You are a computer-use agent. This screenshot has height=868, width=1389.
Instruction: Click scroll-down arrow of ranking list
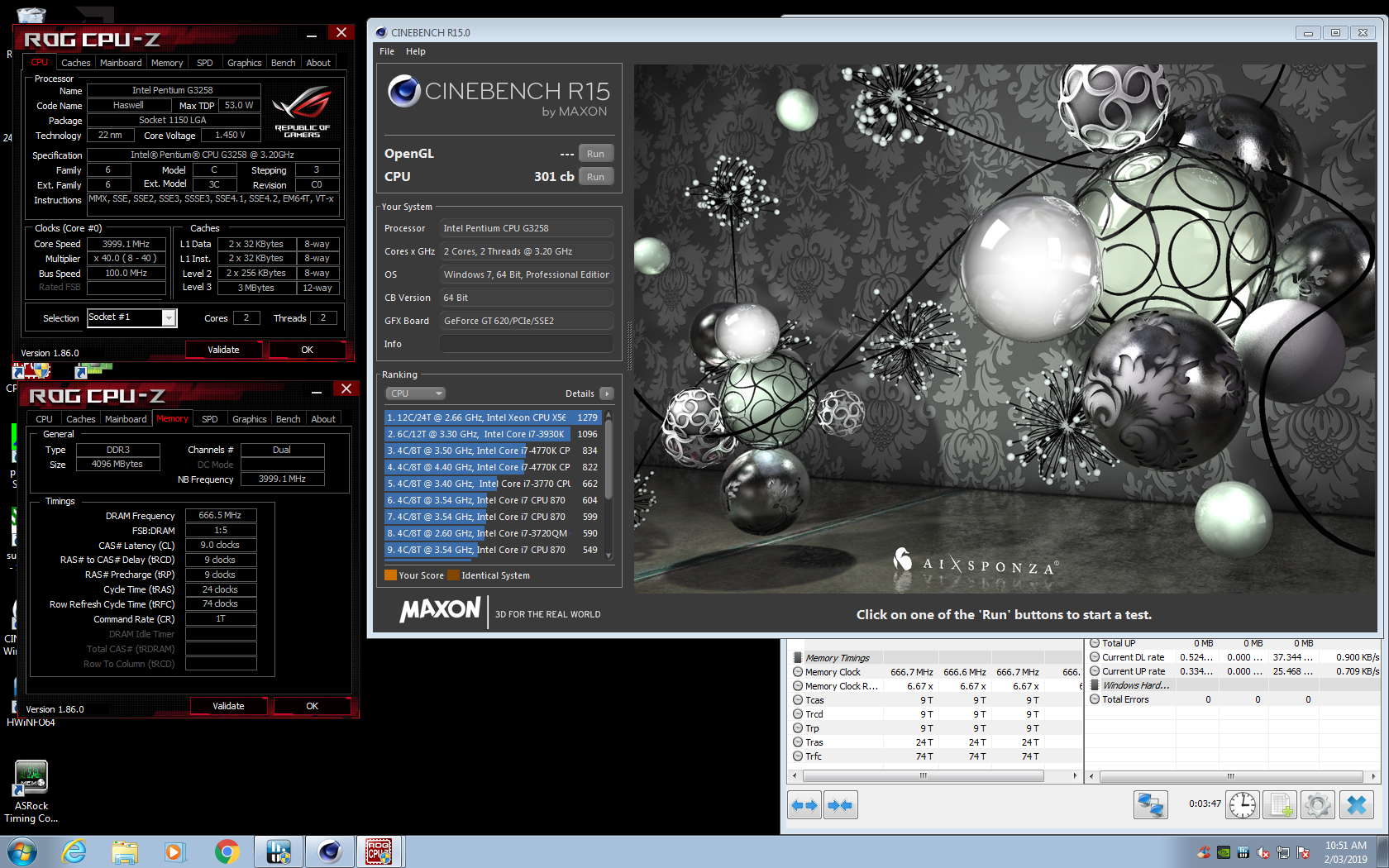pyautogui.click(x=609, y=556)
